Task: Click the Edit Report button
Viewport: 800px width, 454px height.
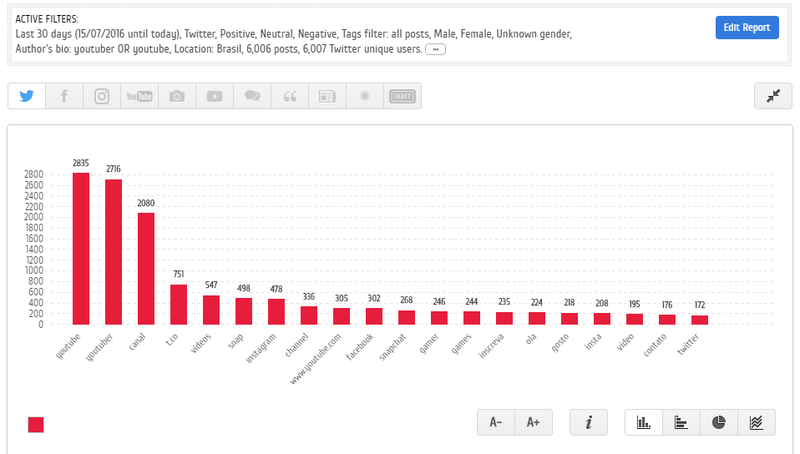Action: click(x=747, y=28)
